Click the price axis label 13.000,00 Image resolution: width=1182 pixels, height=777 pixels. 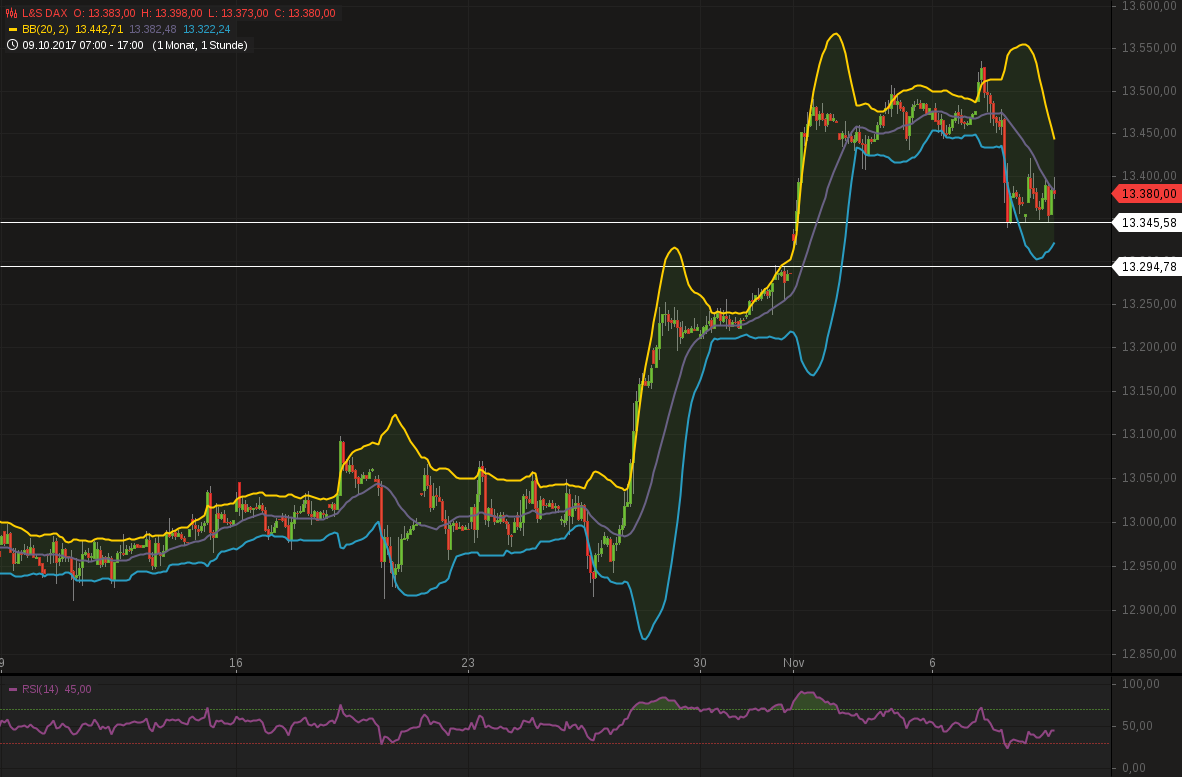tap(1149, 522)
